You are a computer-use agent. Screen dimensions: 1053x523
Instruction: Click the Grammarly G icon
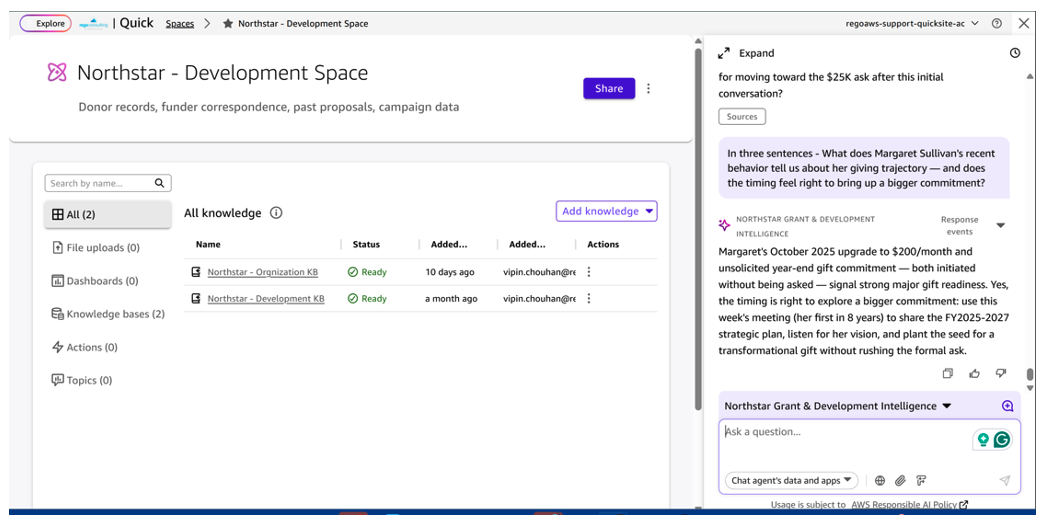1002,440
